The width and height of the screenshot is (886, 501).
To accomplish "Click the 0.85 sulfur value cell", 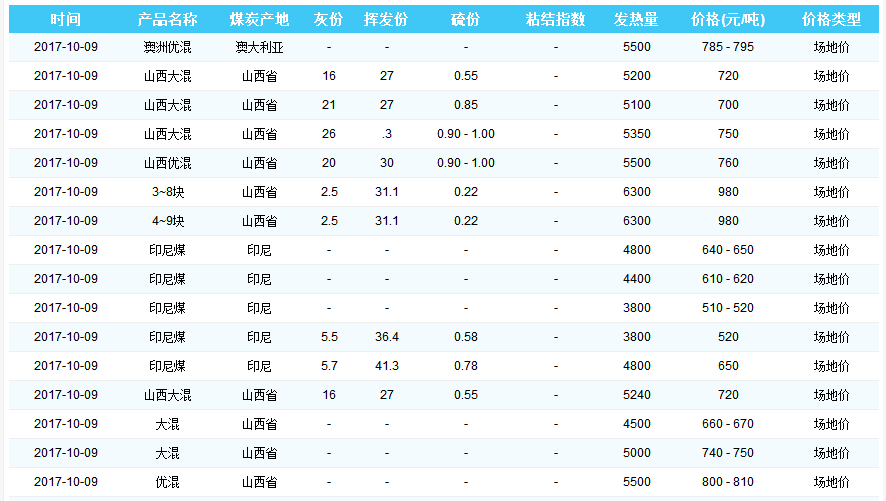I will (465, 105).
